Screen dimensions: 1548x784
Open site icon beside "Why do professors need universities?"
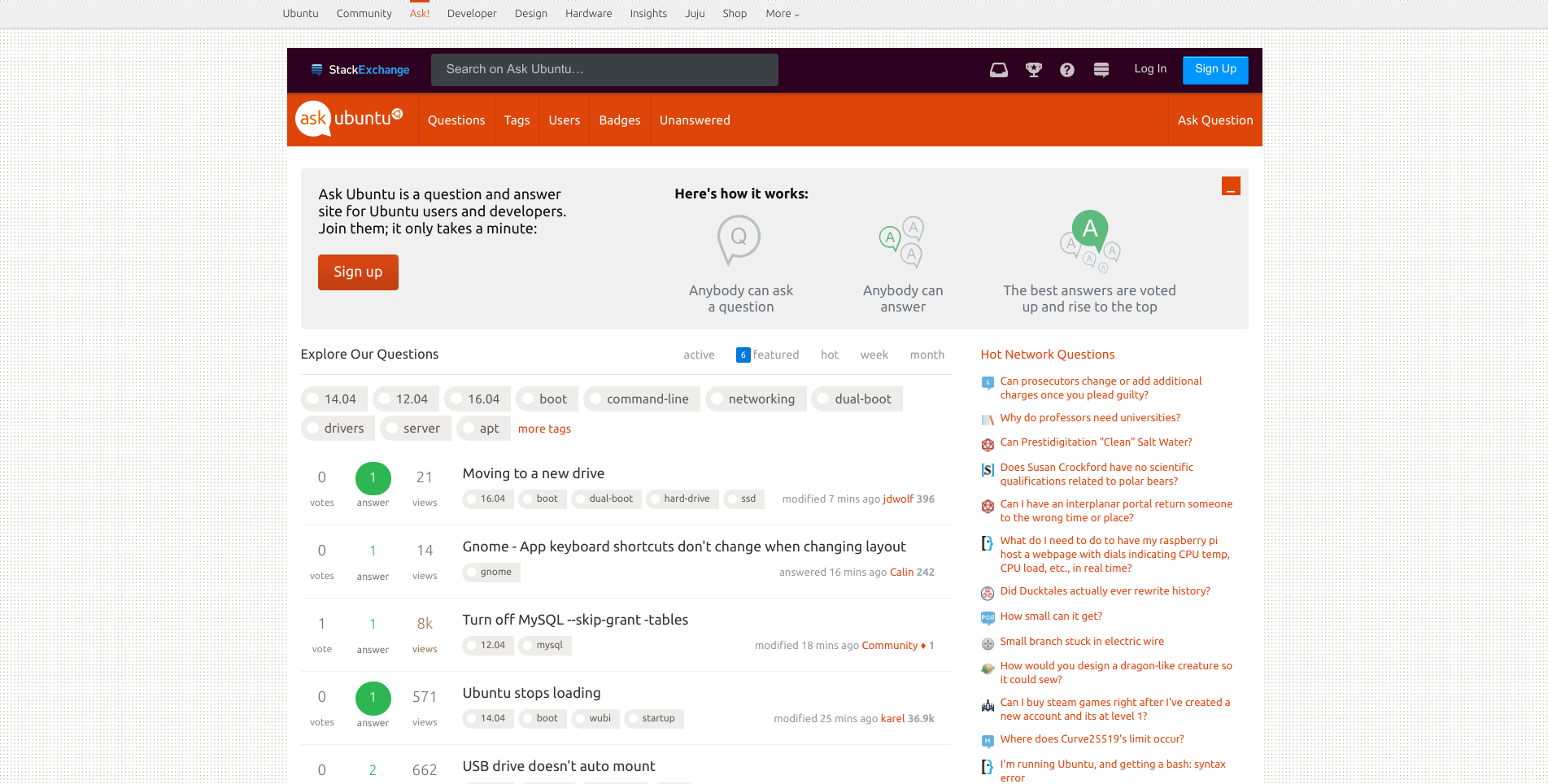(x=988, y=420)
